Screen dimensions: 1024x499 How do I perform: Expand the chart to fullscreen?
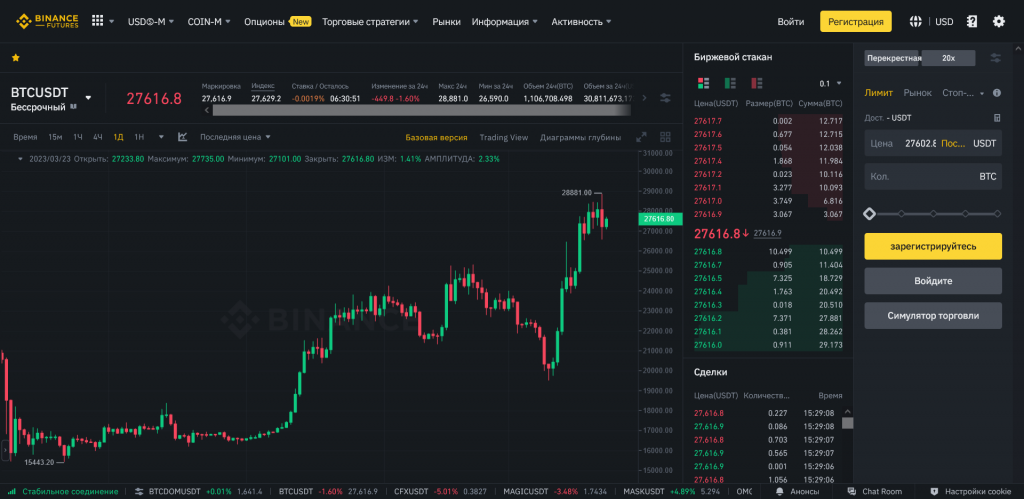(x=641, y=137)
